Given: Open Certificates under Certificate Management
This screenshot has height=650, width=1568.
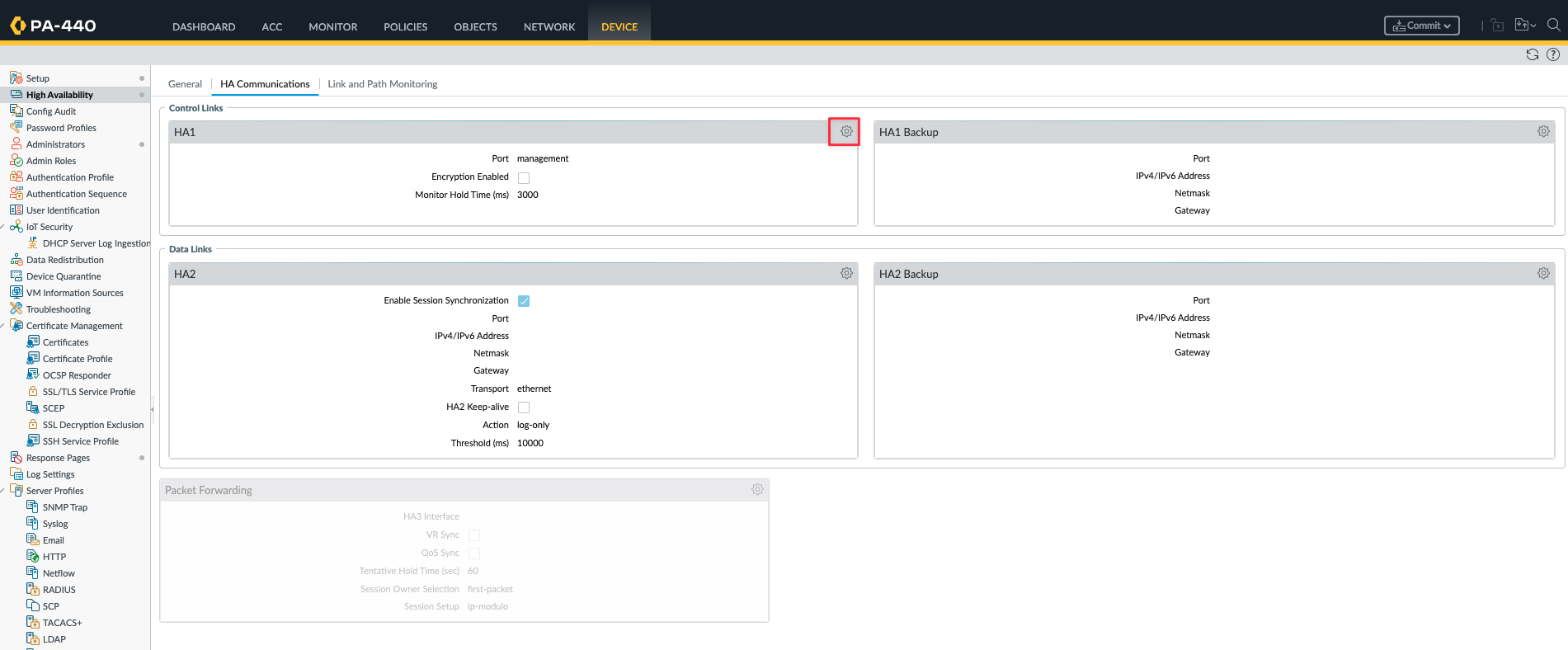Looking at the screenshot, I should coord(66,342).
